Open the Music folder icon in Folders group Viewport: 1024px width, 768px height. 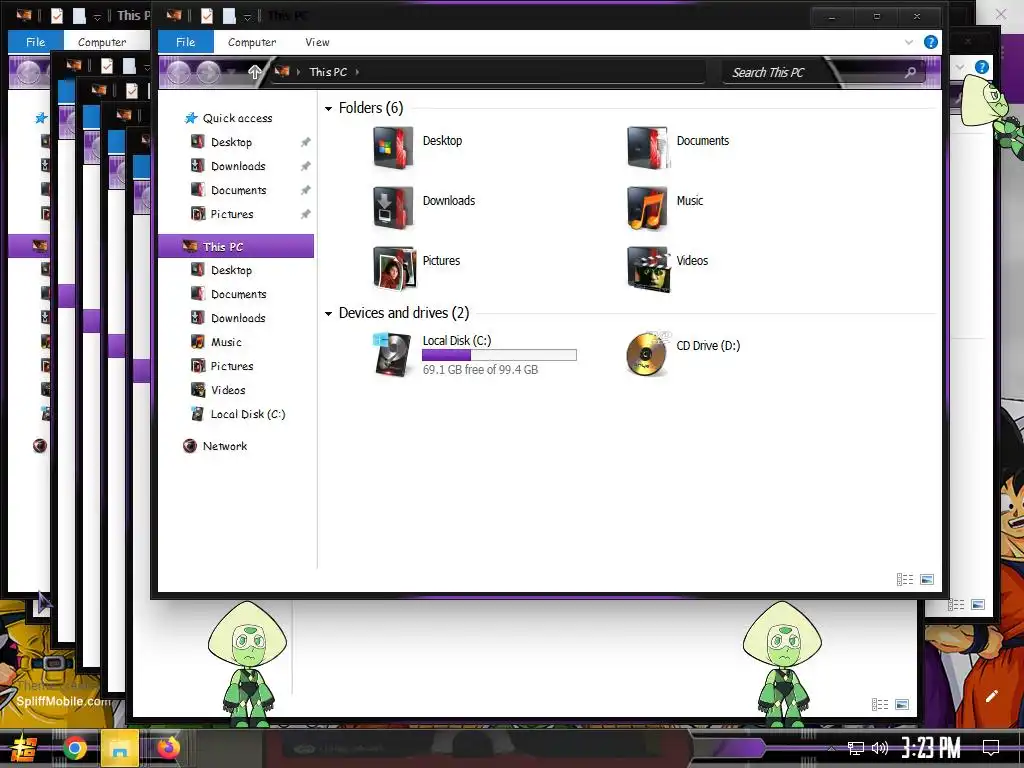pyautogui.click(x=648, y=208)
